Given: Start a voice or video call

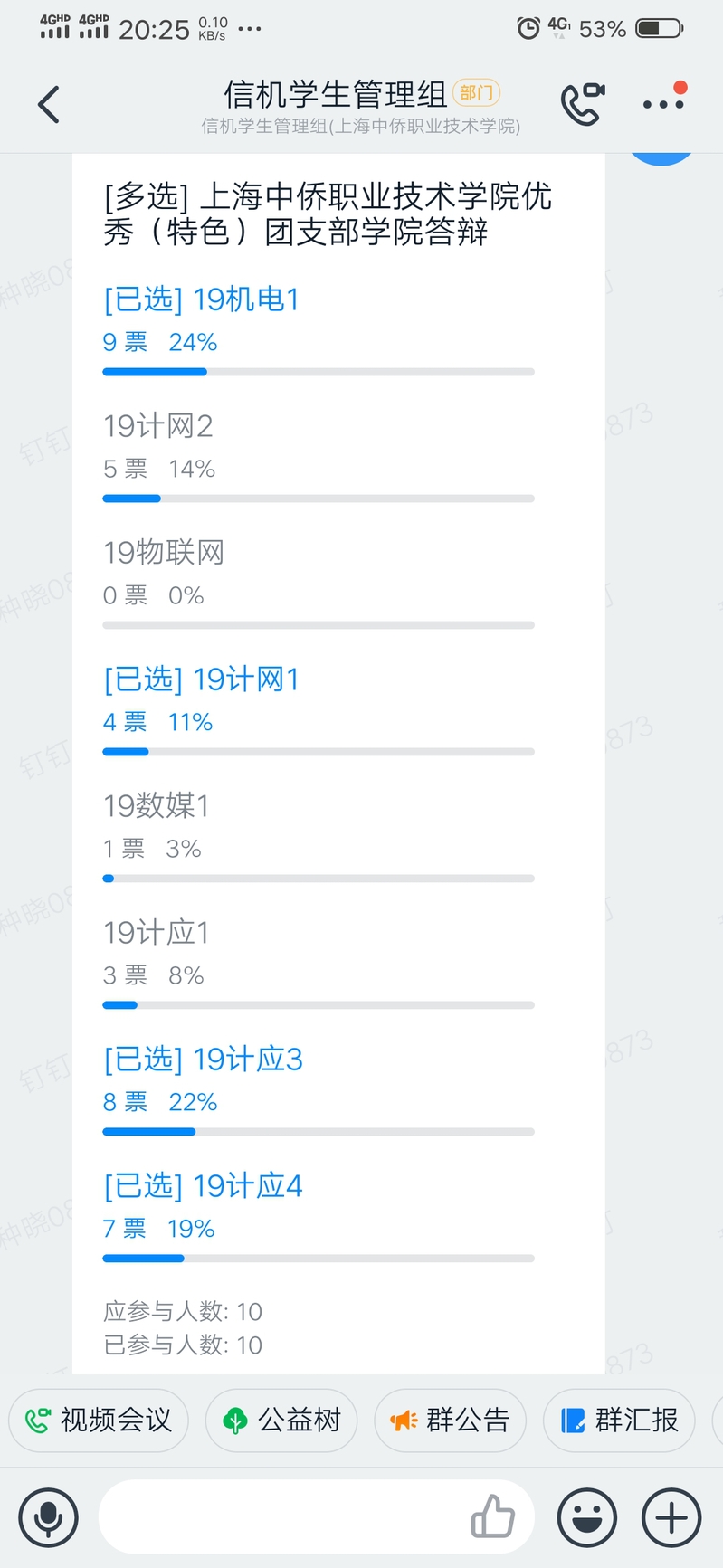Looking at the screenshot, I should click(582, 103).
